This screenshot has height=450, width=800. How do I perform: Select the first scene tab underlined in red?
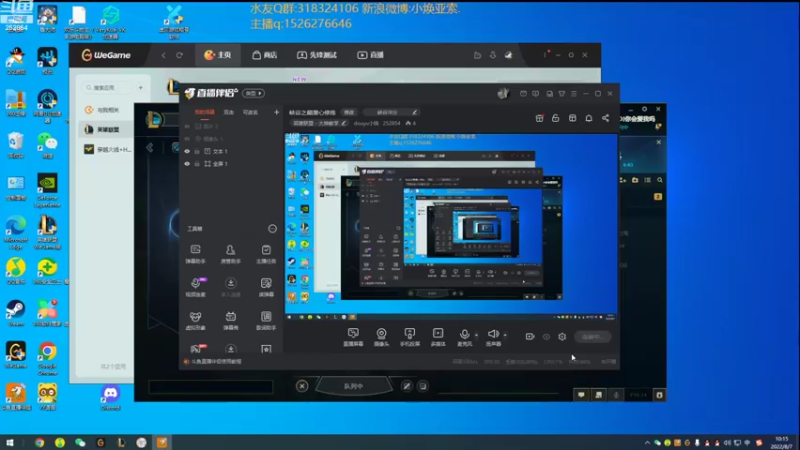(205, 112)
